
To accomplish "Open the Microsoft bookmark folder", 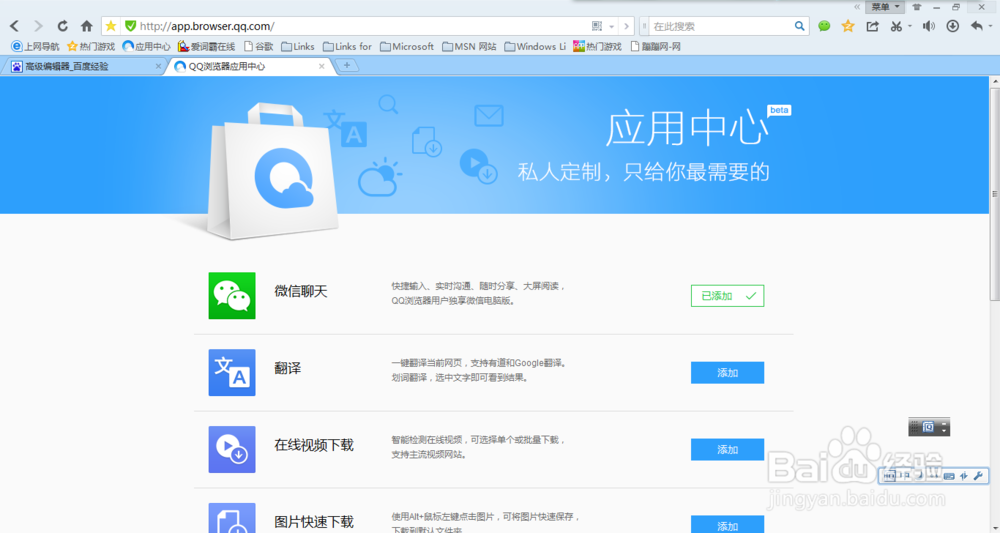I will (x=407, y=47).
